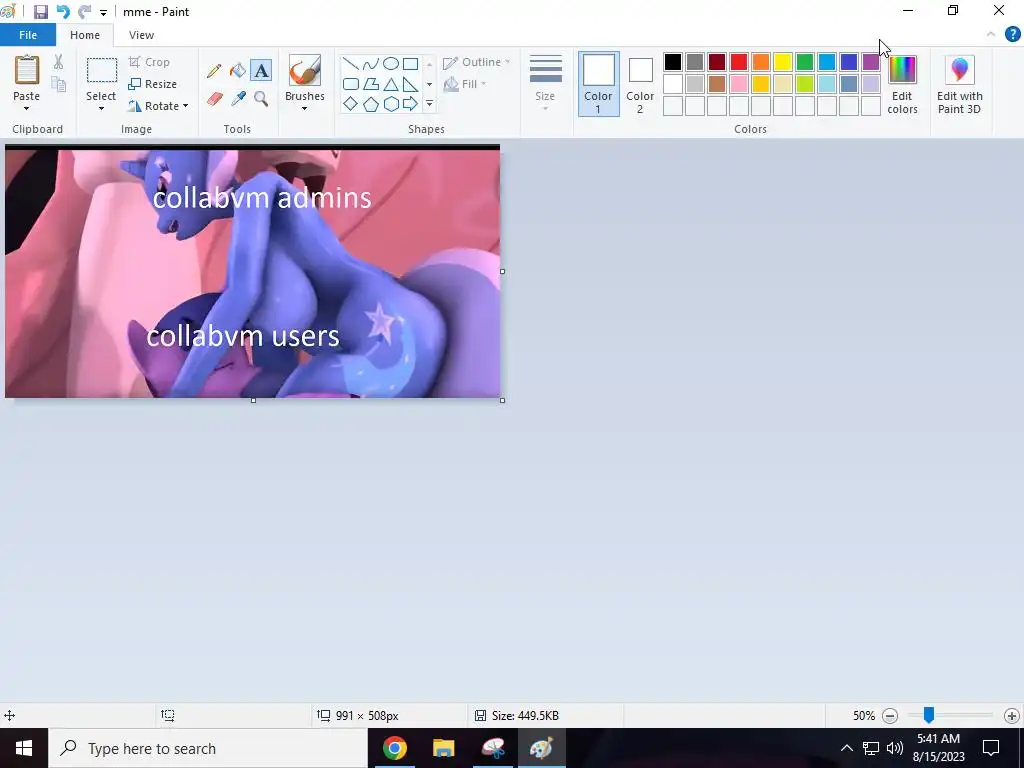
Task: Open File Explorer from the taskbar
Action: [x=443, y=748]
